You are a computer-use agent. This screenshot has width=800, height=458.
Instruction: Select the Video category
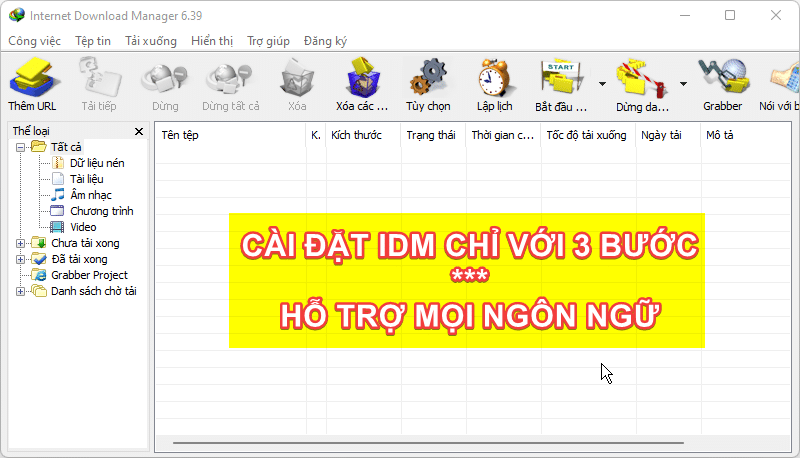[x=83, y=227]
